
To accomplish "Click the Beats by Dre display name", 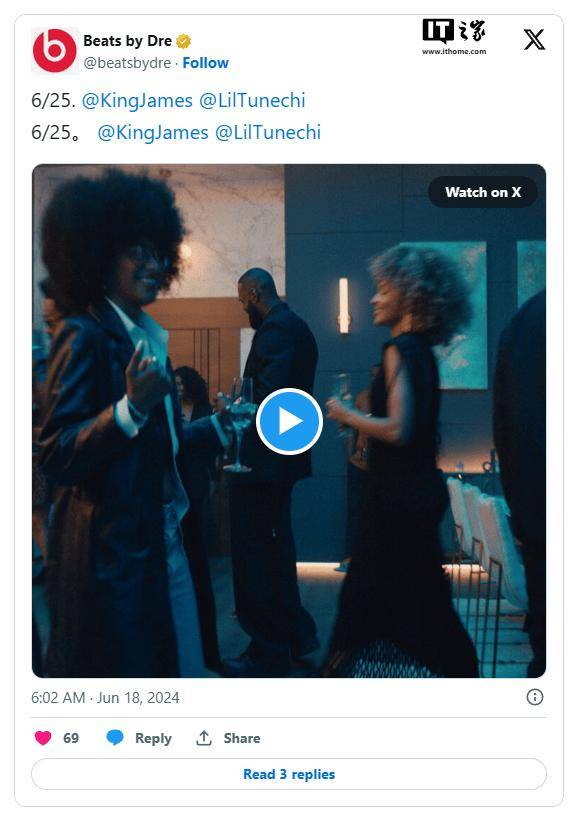I will pyautogui.click(x=128, y=40).
